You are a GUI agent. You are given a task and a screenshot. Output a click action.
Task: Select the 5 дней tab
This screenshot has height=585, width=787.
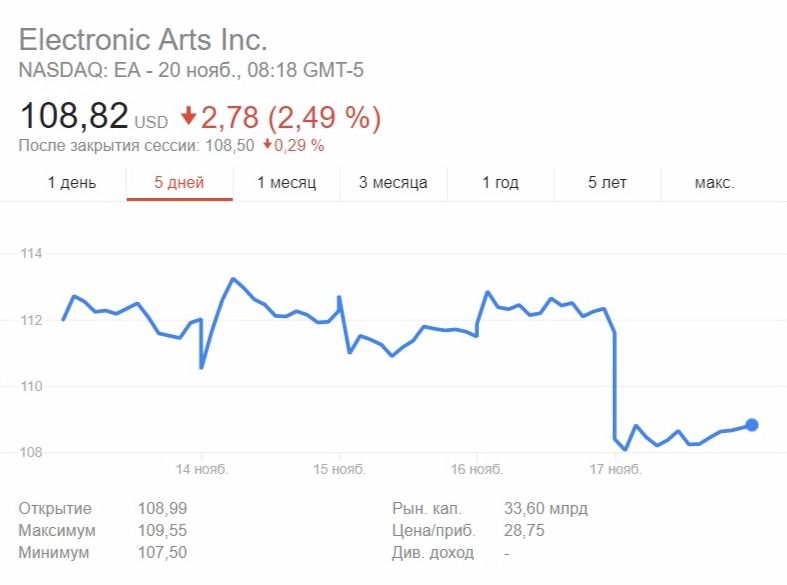click(179, 183)
